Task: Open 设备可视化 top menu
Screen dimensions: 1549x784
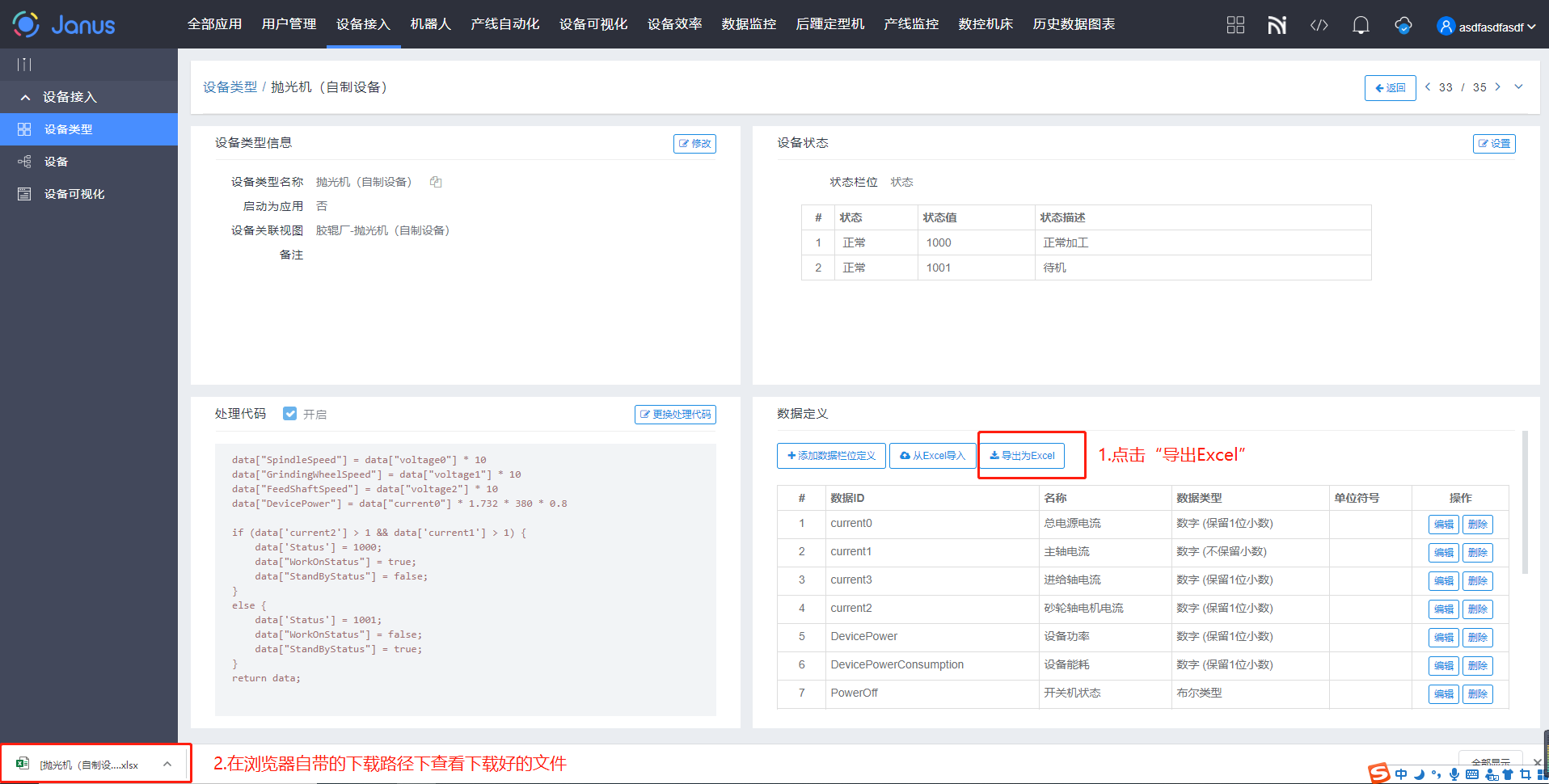Action: click(x=593, y=24)
